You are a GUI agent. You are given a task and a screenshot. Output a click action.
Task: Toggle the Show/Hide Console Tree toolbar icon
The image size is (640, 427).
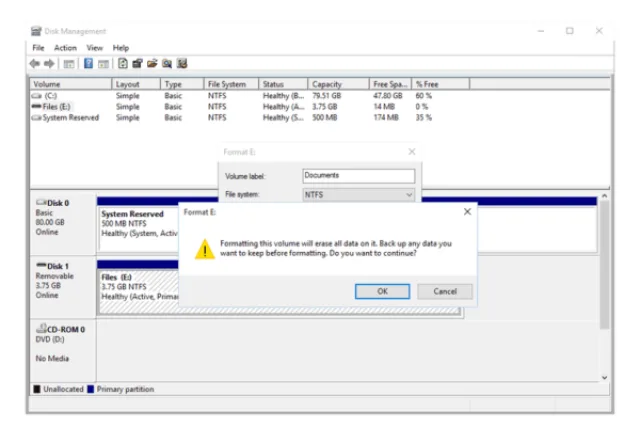coord(69,64)
